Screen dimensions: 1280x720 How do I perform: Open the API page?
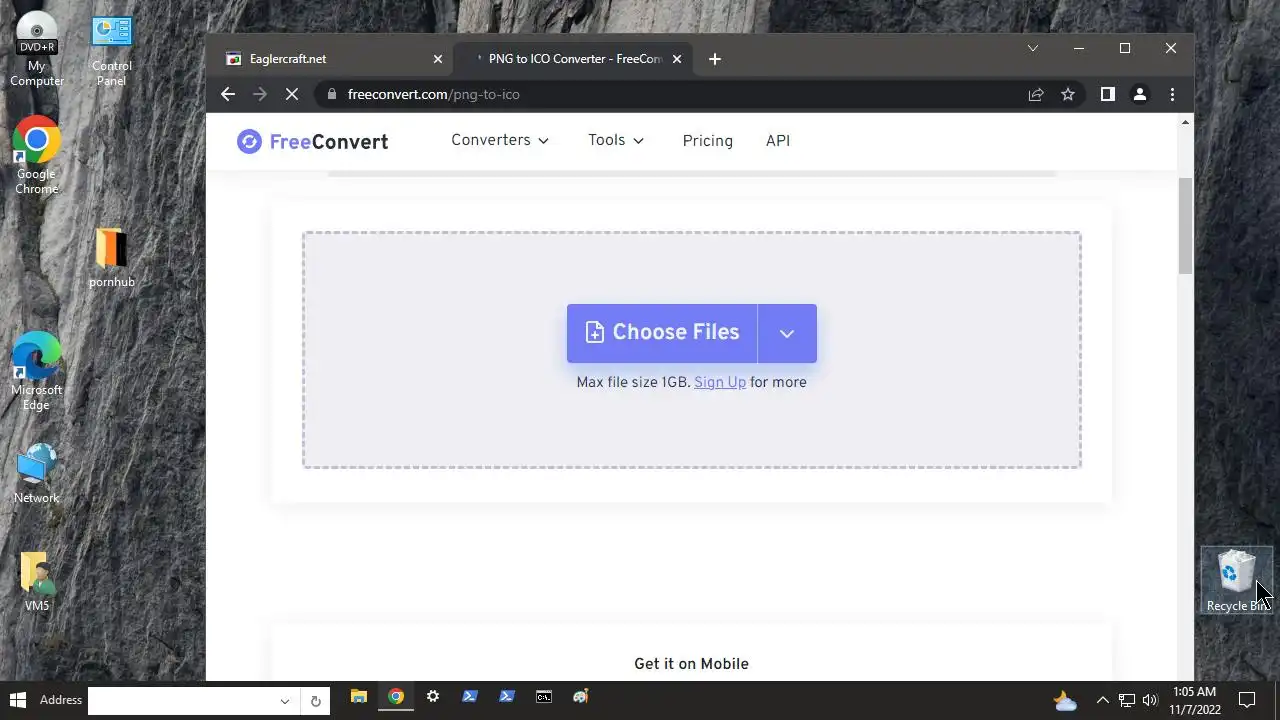tap(778, 141)
